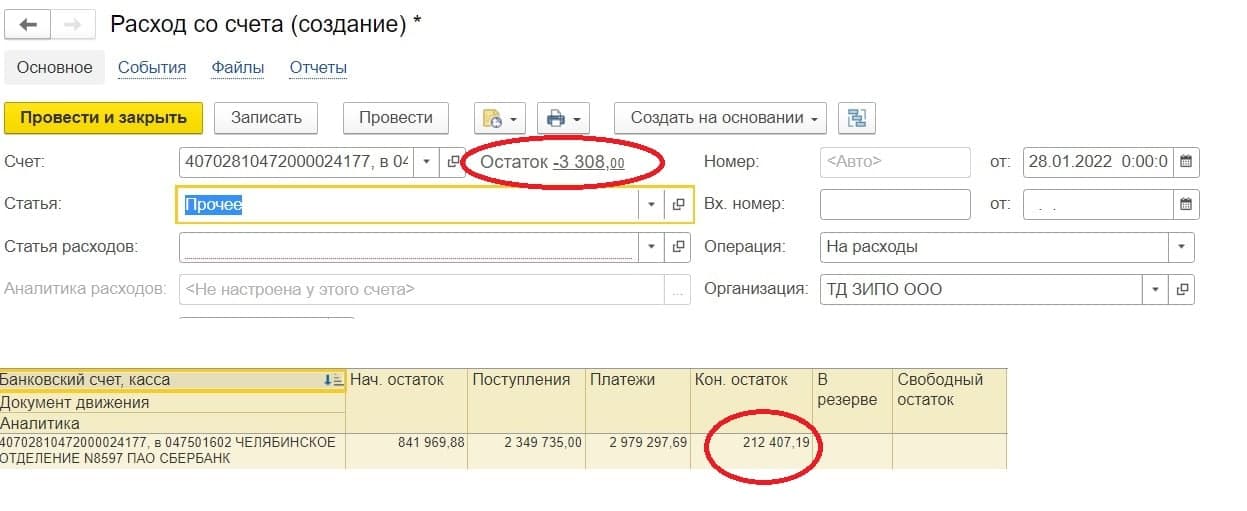Click the Провести и закрыть button
Viewport: 1247px width, 511px height.
[104, 118]
